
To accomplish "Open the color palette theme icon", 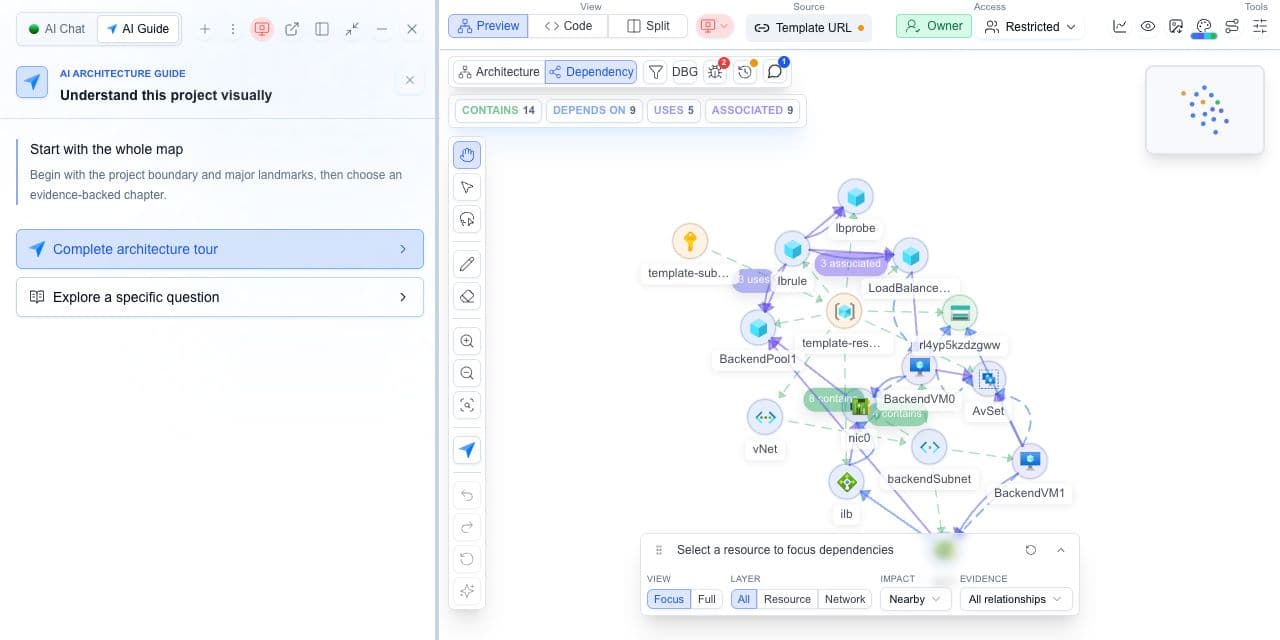I will point(1204,27).
